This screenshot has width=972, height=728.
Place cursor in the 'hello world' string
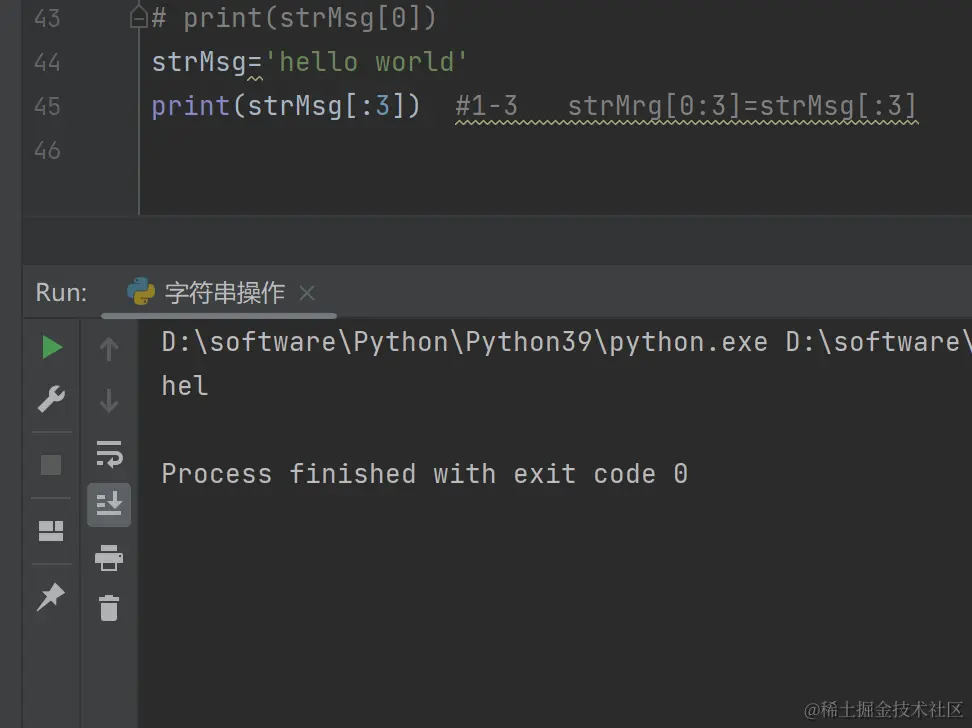[x=372, y=62]
